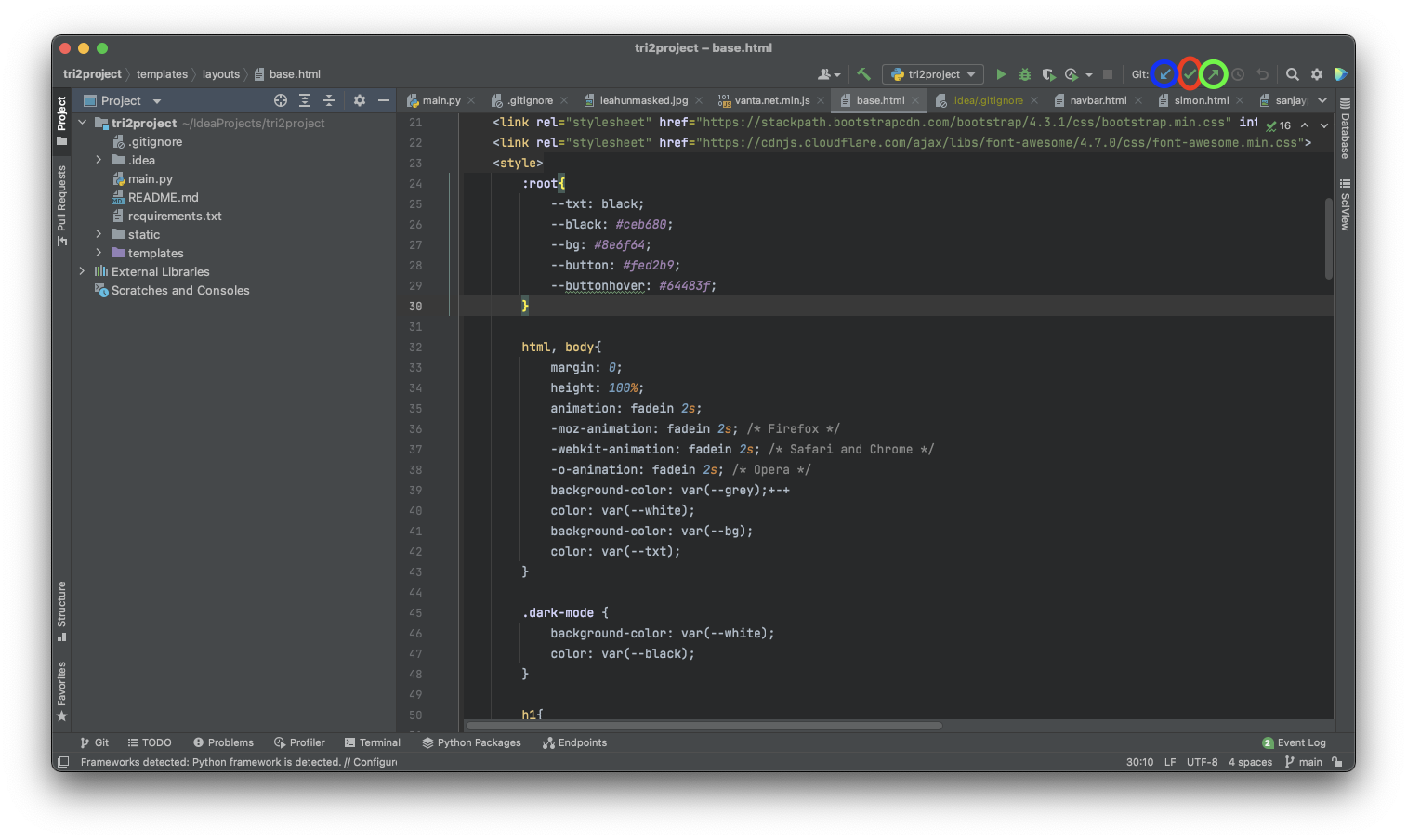Open the Python Packages tool window
The height and width of the screenshot is (840, 1407).
tap(471, 742)
